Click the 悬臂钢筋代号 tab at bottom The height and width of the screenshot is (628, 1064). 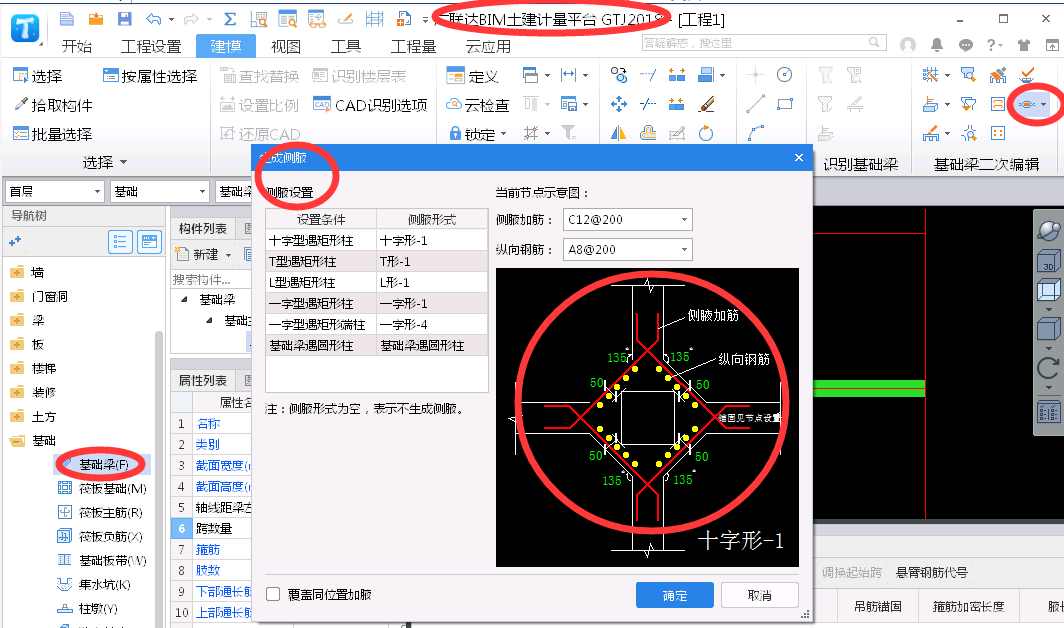(932, 572)
